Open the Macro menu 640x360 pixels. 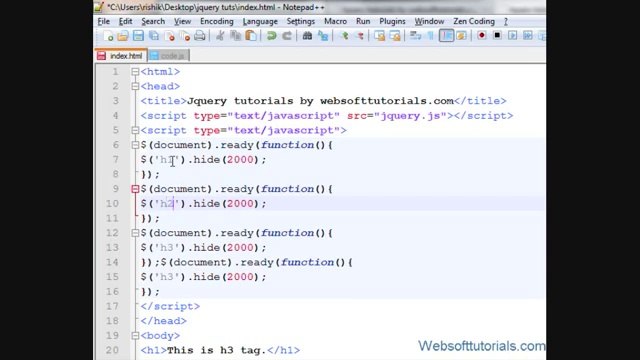[336, 21]
